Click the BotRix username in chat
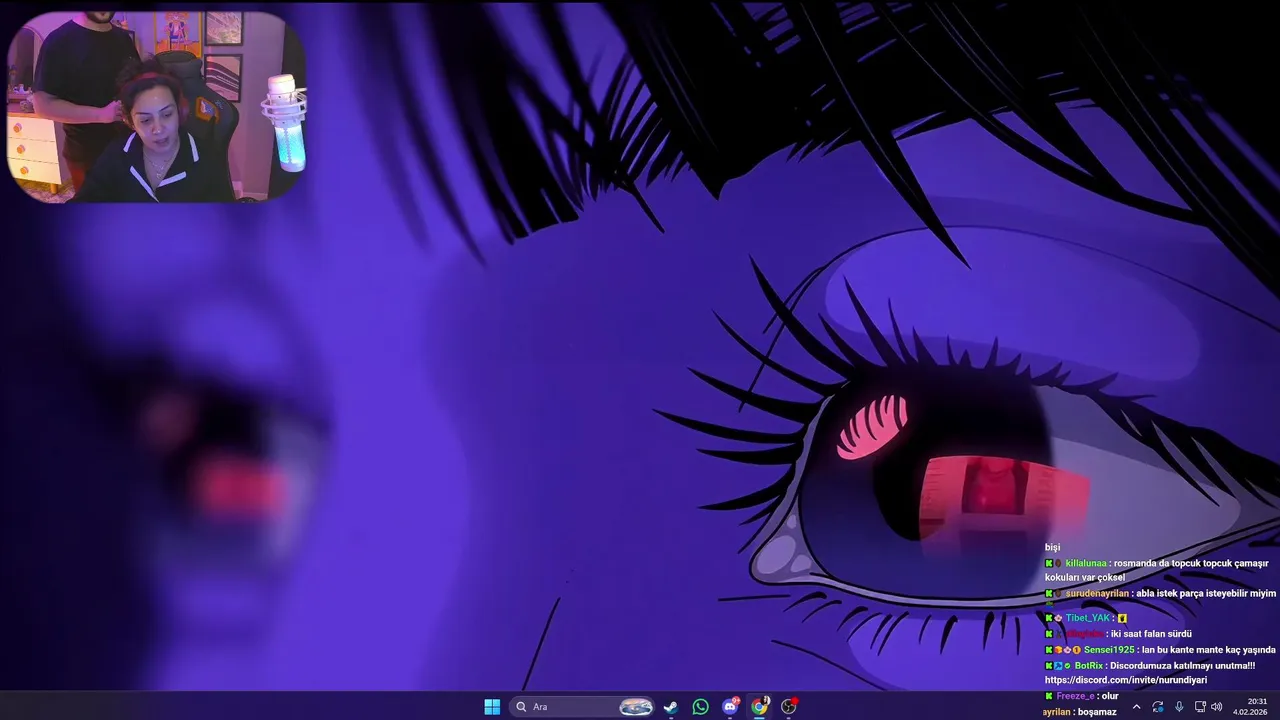Image resolution: width=1280 pixels, height=720 pixels. point(1088,666)
